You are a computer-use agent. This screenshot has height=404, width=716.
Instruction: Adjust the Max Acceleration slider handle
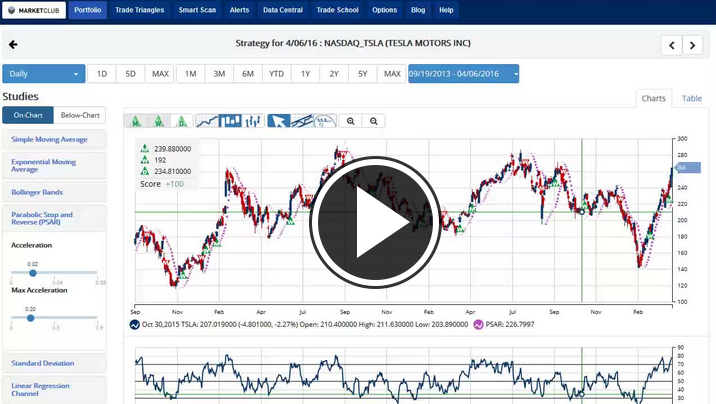click(x=30, y=318)
